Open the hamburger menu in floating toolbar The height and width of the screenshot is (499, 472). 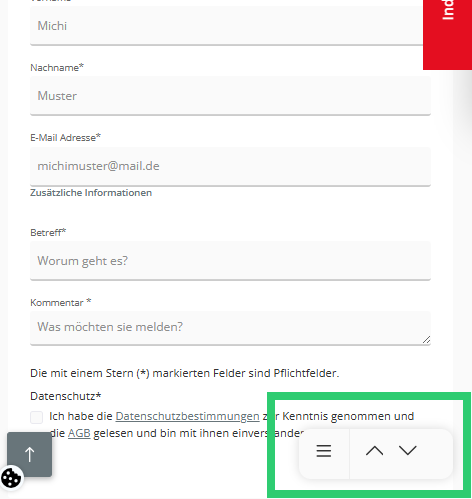(x=324, y=451)
